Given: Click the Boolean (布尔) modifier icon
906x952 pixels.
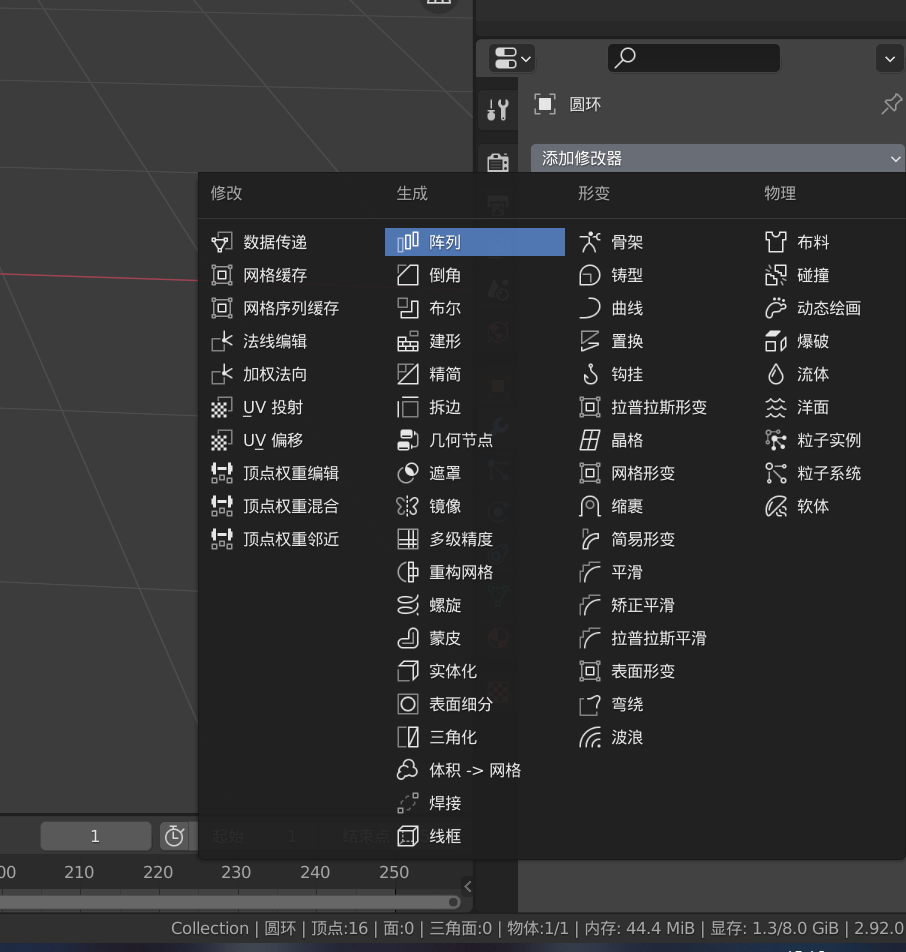Looking at the screenshot, I should click(x=407, y=308).
